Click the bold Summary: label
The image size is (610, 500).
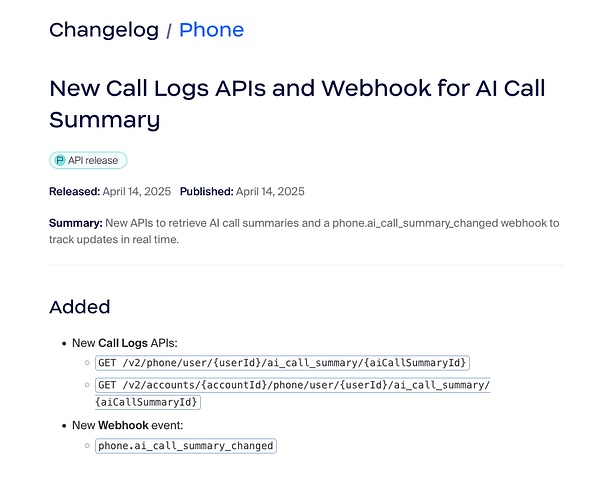(x=76, y=223)
